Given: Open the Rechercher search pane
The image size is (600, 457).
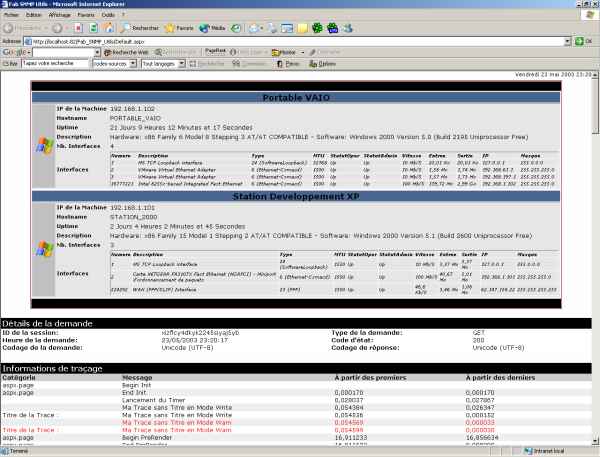Looking at the screenshot, I should click(x=140, y=28).
